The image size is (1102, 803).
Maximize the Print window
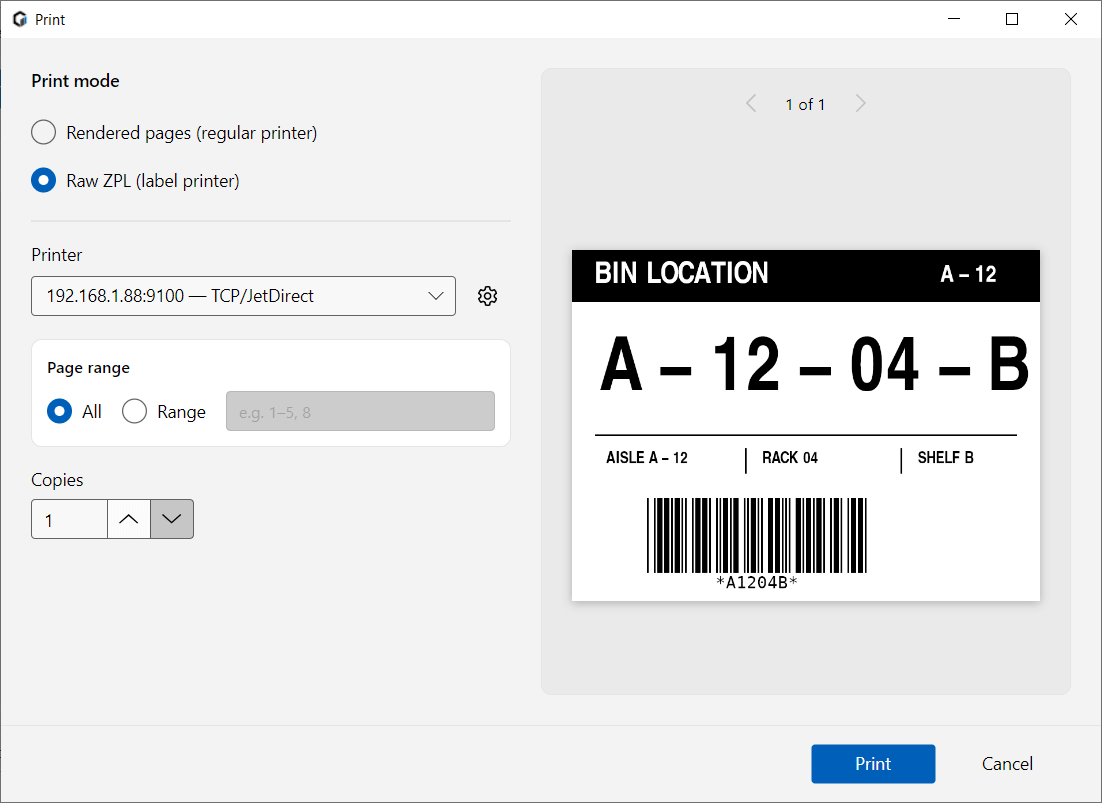pos(1012,19)
